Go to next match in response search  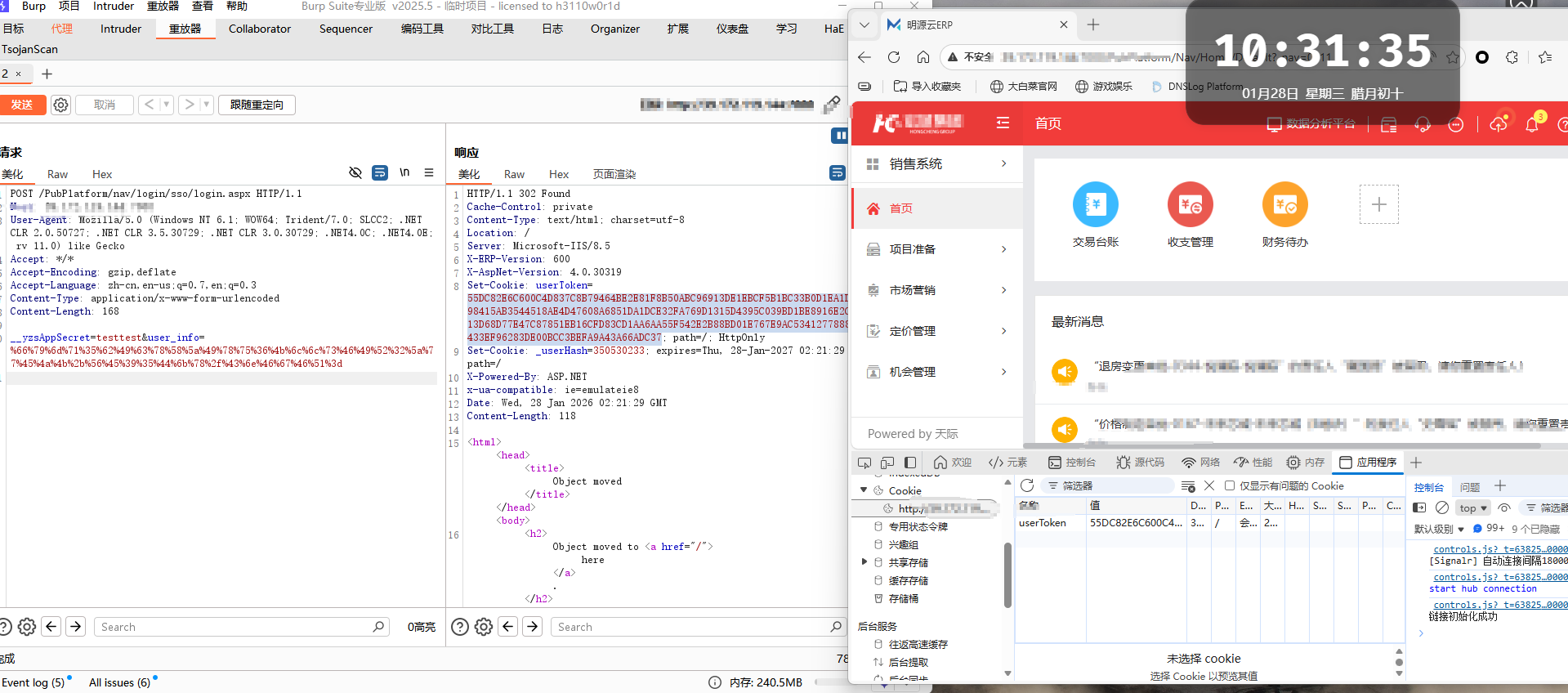click(x=533, y=627)
